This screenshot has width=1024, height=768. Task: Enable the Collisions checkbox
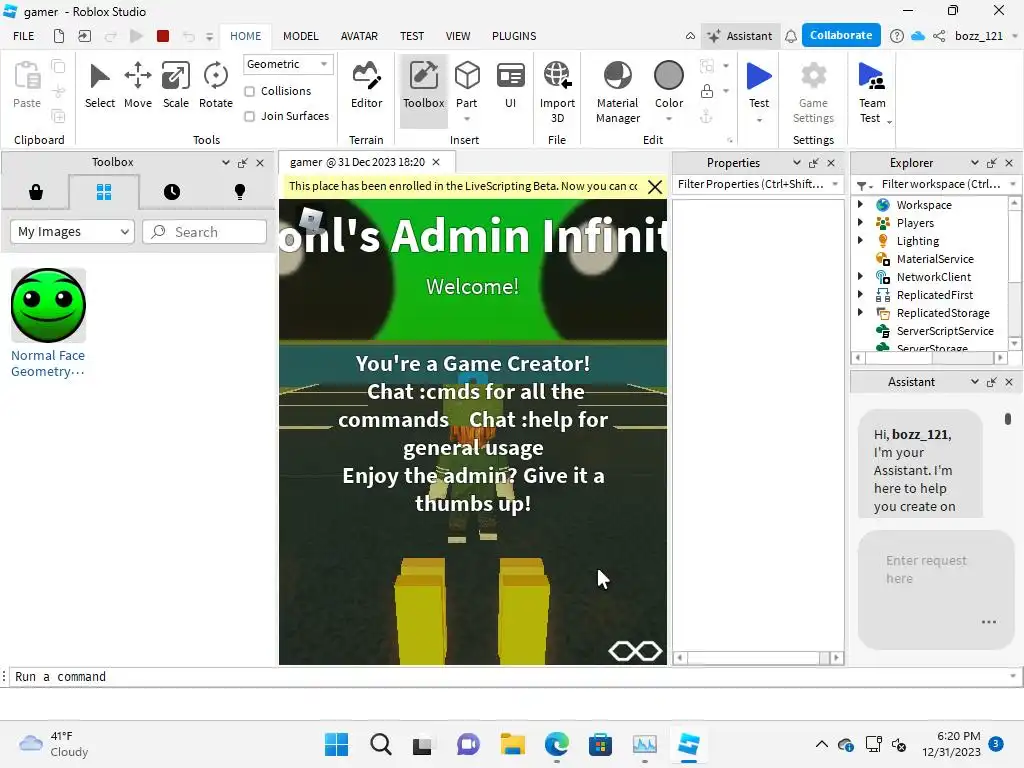pos(249,91)
